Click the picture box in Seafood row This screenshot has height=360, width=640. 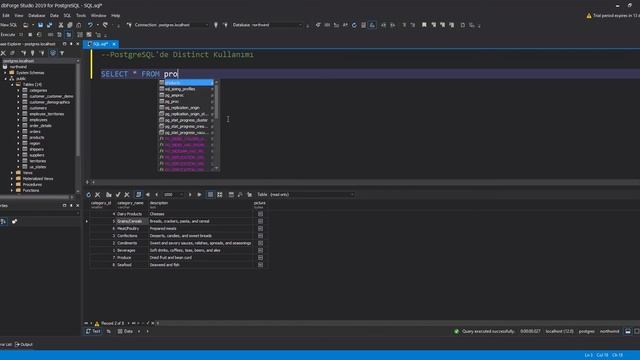click(x=260, y=265)
